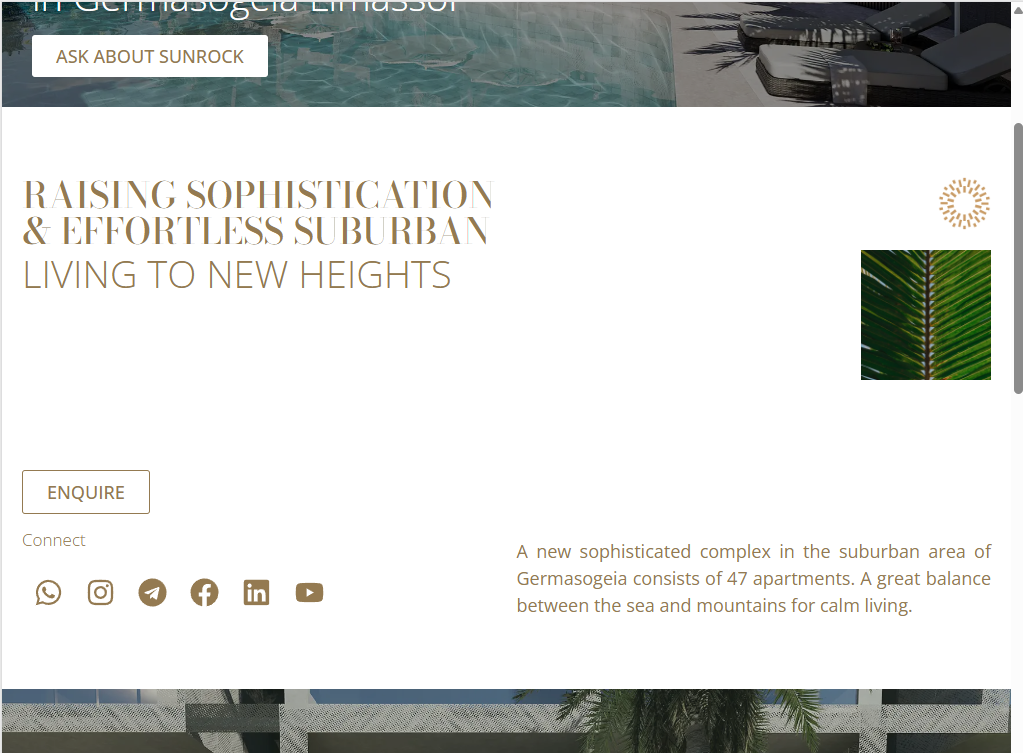Visit the Facebook page icon
Screen dimensions: 1023x753
click(204, 592)
